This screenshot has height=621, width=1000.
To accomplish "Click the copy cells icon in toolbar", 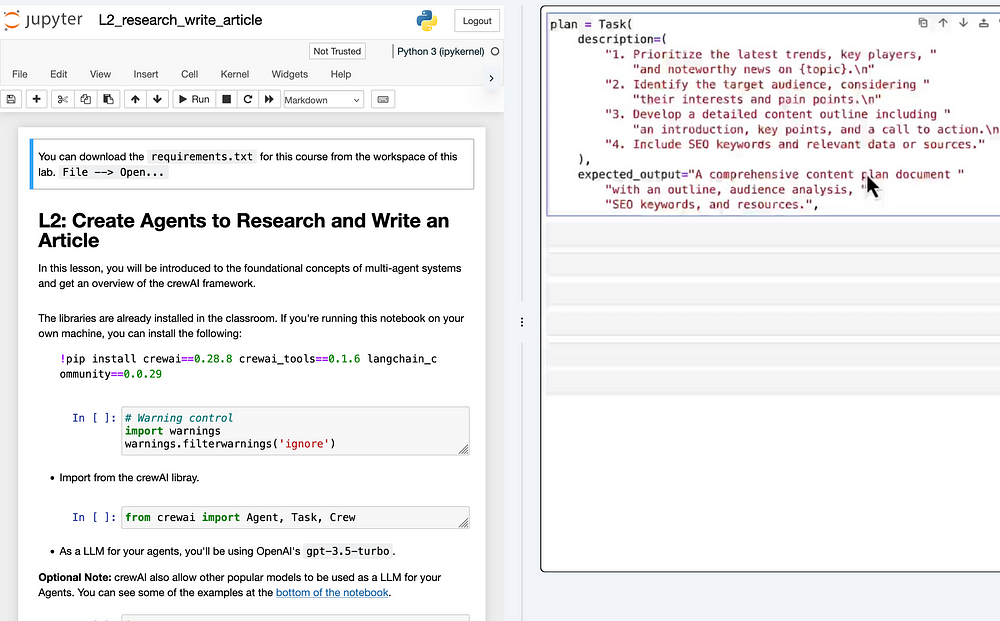I will pyautogui.click(x=85, y=99).
